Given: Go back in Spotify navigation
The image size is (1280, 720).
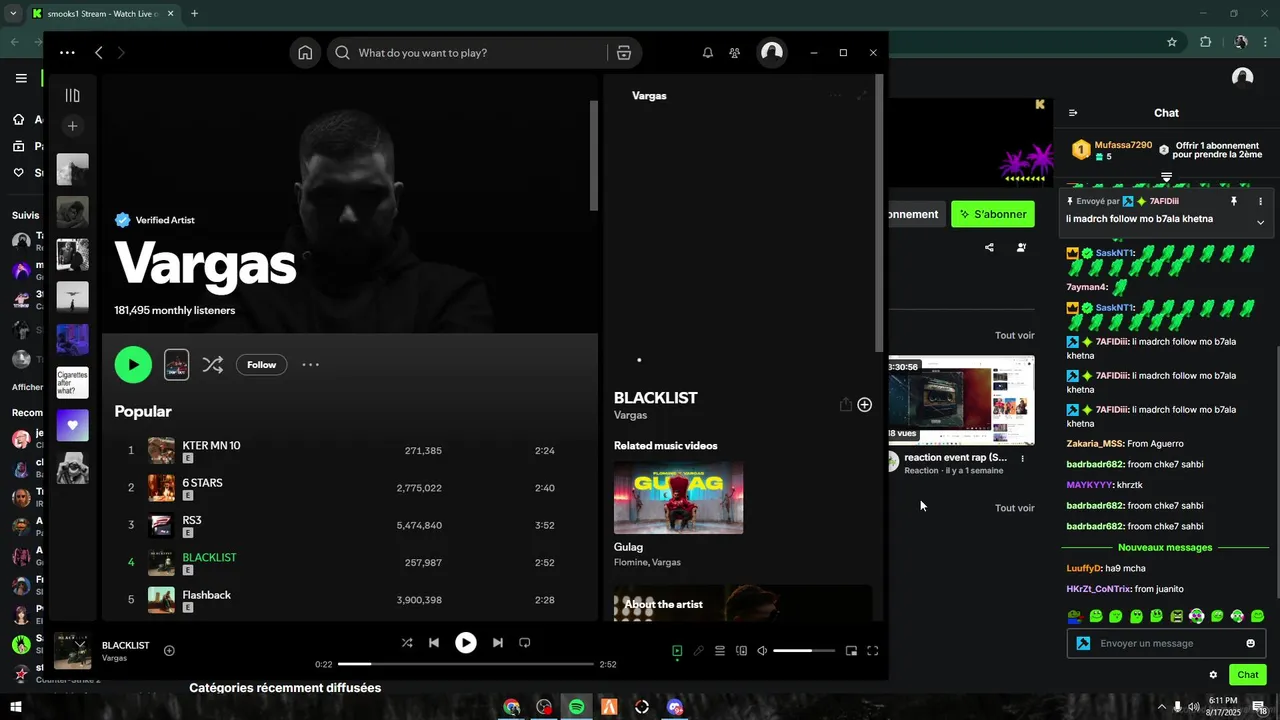Looking at the screenshot, I should tap(98, 53).
